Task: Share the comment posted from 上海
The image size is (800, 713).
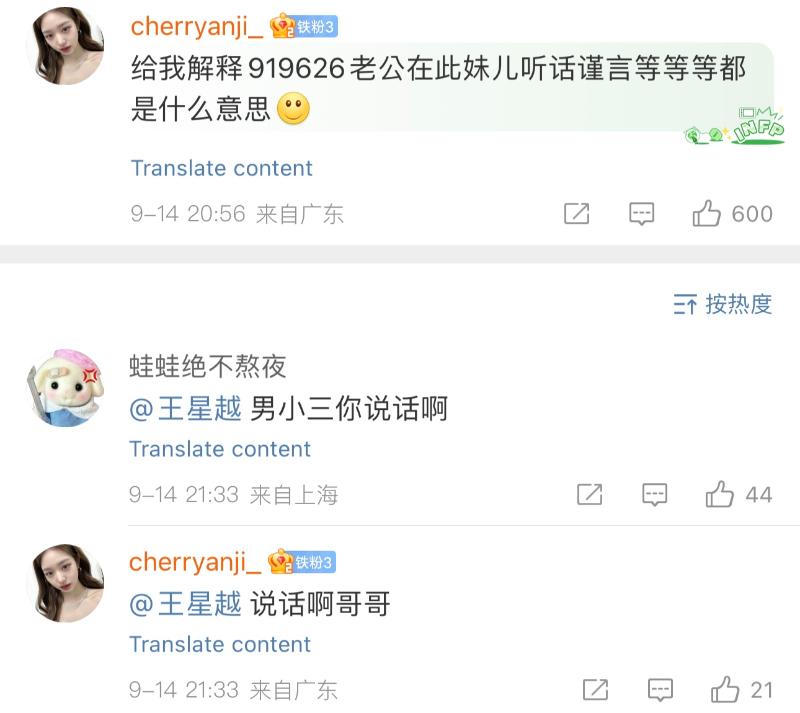Action: coord(589,494)
